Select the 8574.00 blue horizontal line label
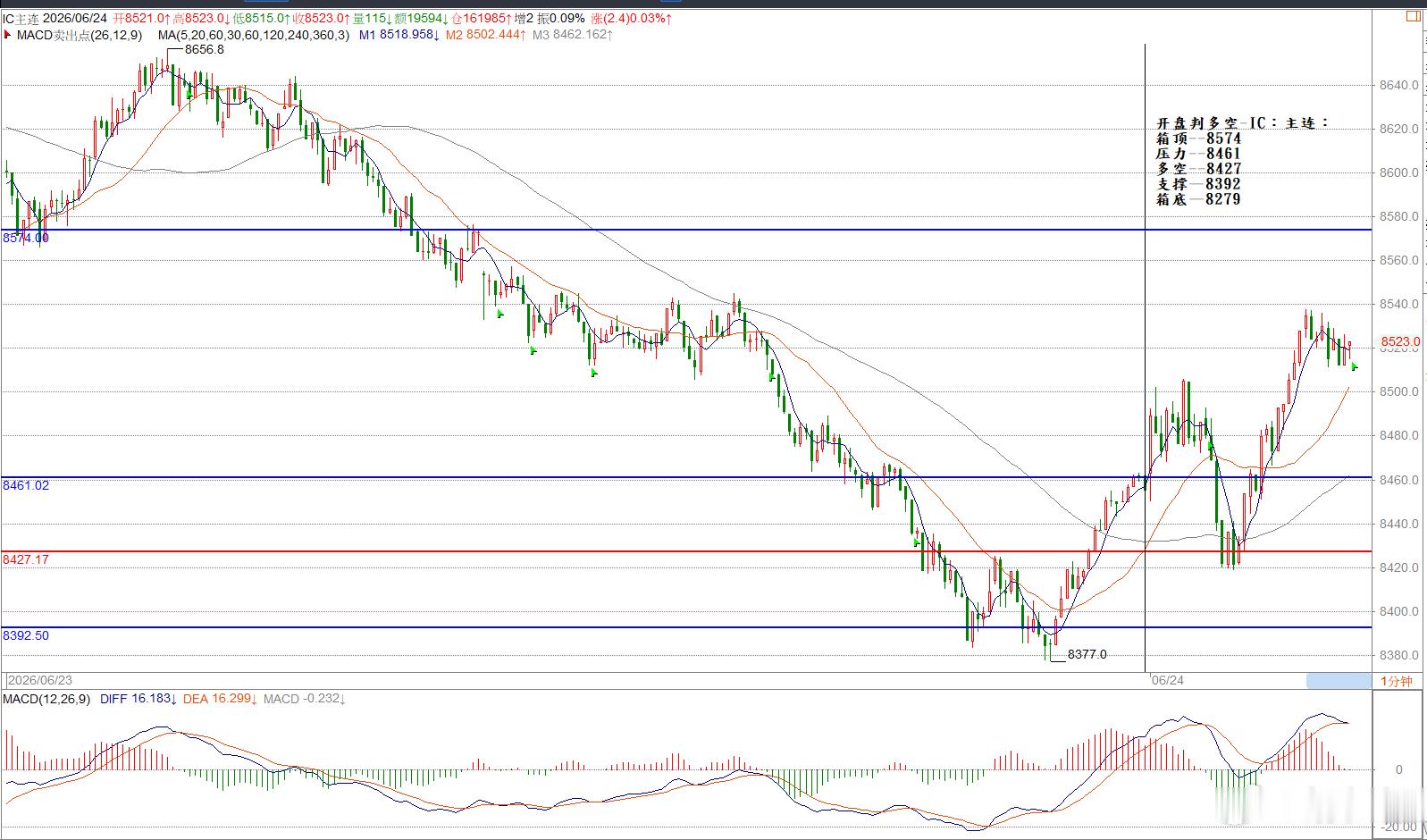This screenshot has height=840, width=1427. [26, 239]
